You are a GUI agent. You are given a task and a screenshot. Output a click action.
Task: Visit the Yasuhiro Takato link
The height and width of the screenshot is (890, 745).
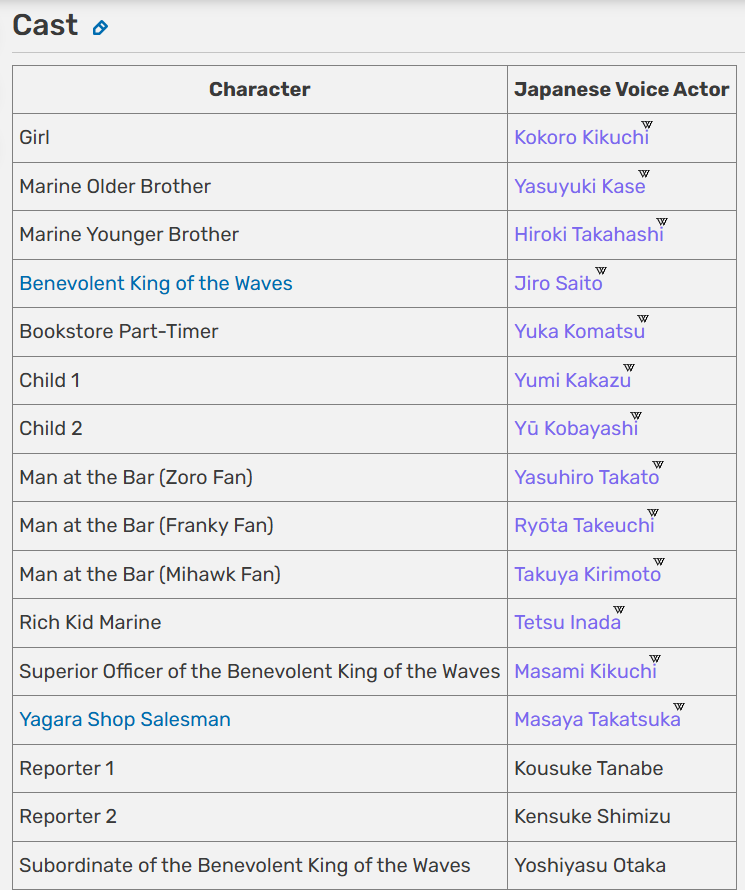(587, 477)
